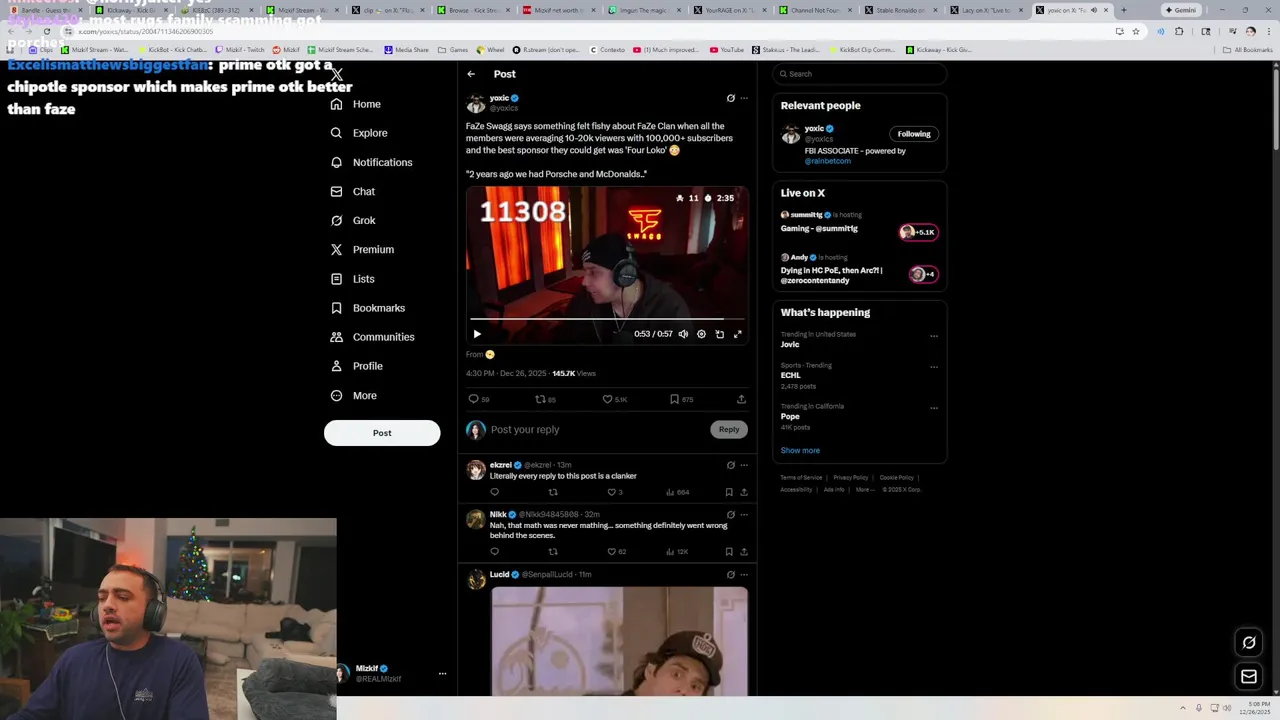Go back with the Post arrow
The height and width of the screenshot is (720, 1280).
pos(471,74)
